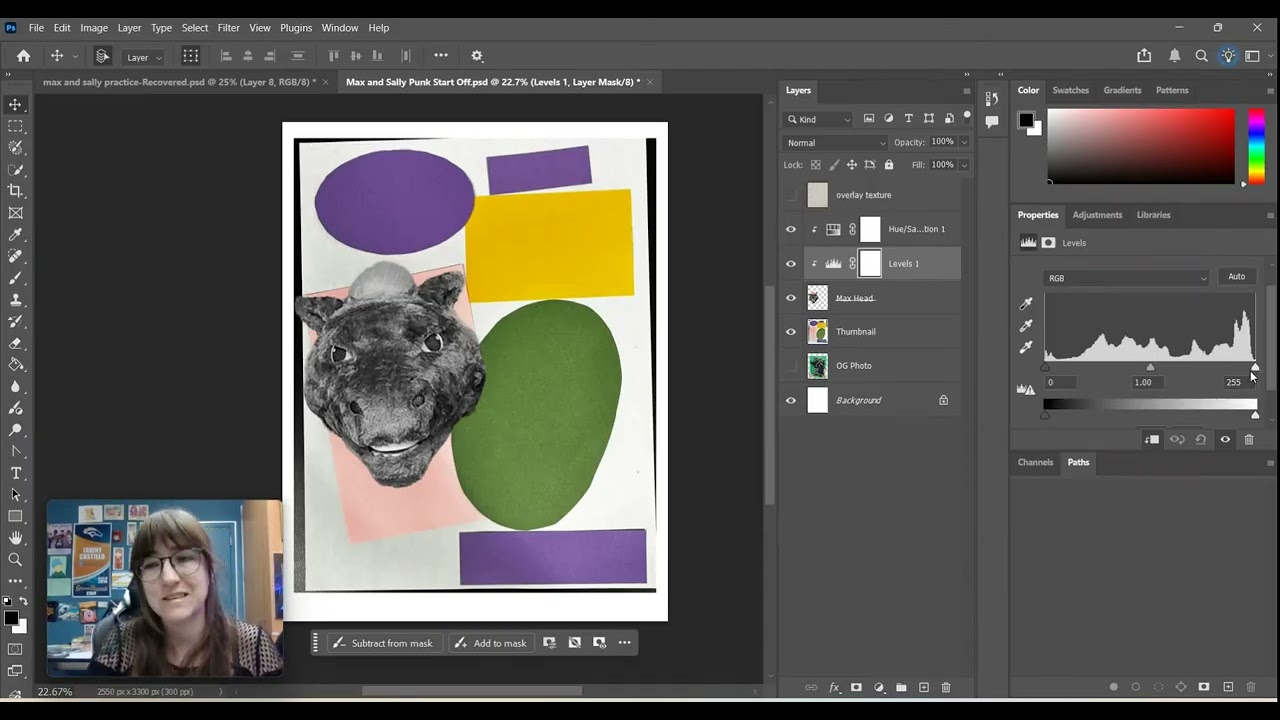Select the Crop tool
The image size is (1280, 720).
point(15,191)
